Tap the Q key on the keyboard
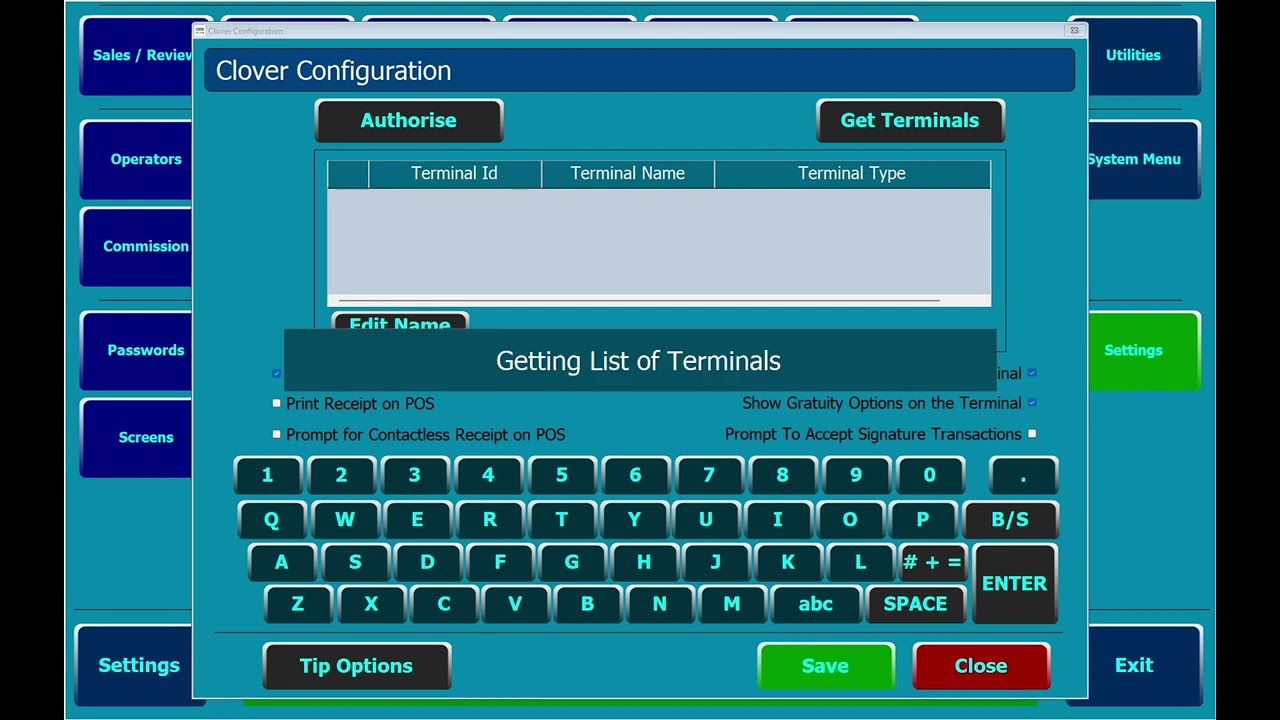Screen dimensions: 1280x720 tap(272, 520)
